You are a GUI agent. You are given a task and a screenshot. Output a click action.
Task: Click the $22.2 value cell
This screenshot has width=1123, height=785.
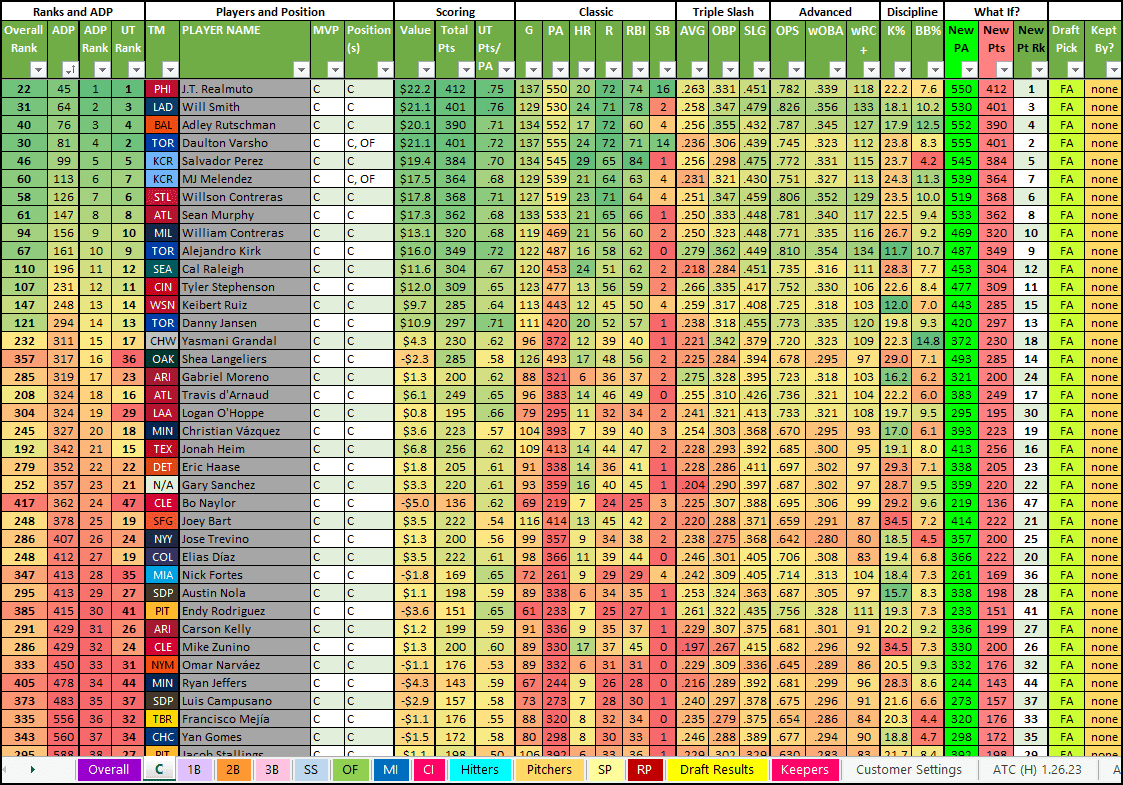click(415, 89)
